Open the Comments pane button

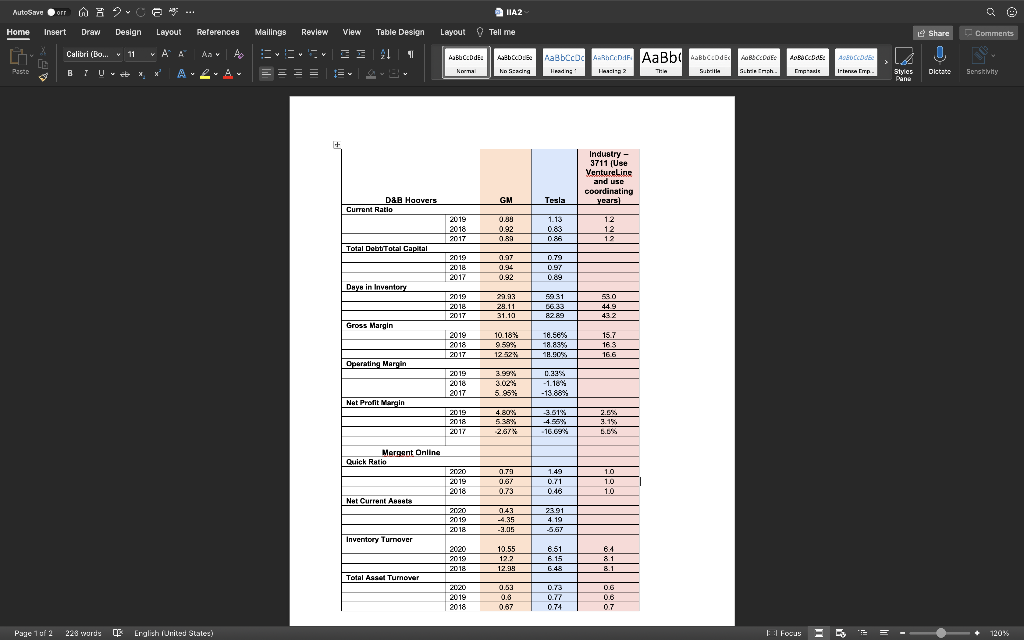988,33
